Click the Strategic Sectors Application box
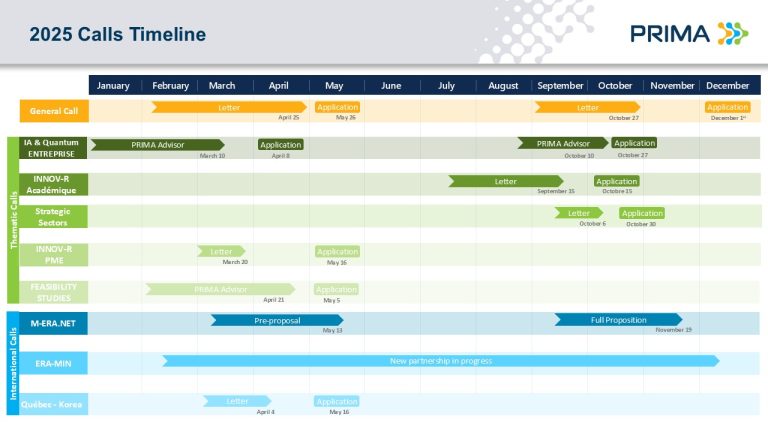Image resolution: width=768 pixels, height=432 pixels. (641, 213)
